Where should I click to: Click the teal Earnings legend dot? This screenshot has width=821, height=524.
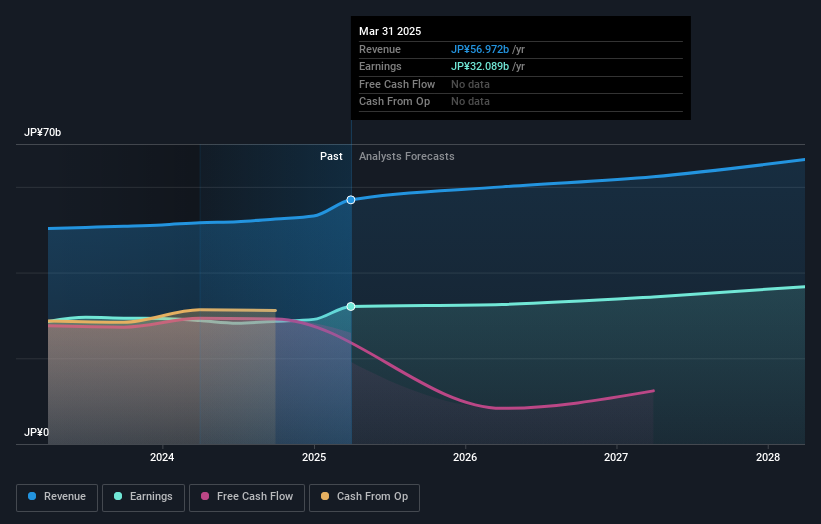pos(118,496)
